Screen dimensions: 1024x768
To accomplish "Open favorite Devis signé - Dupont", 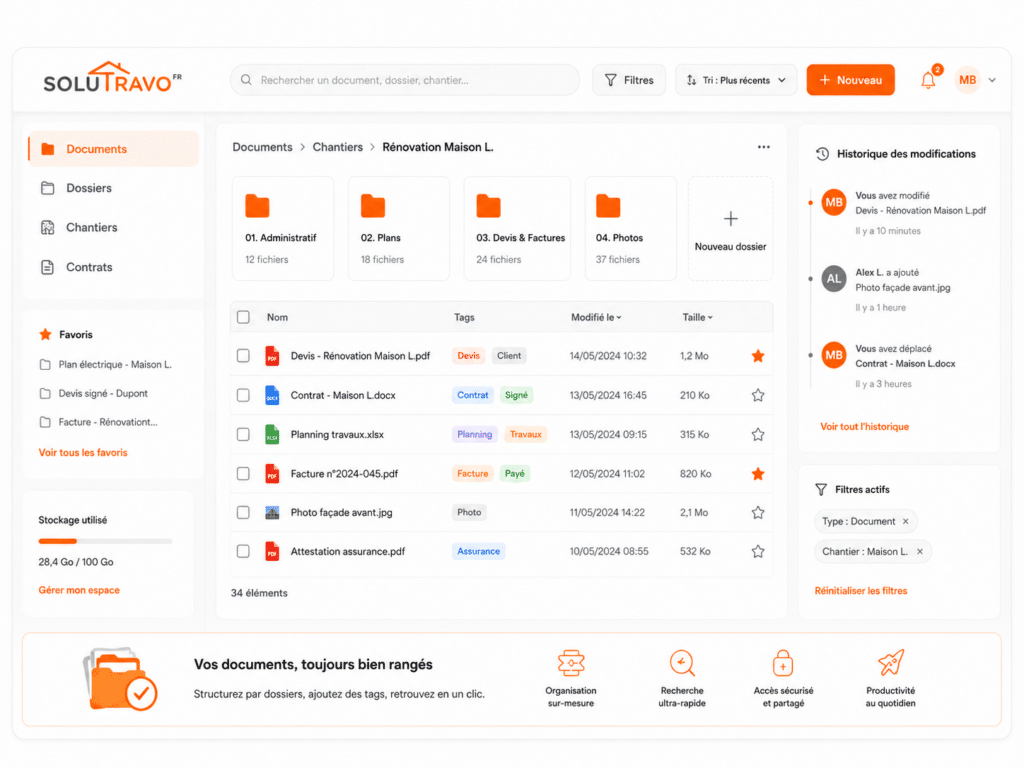I will [x=94, y=393].
